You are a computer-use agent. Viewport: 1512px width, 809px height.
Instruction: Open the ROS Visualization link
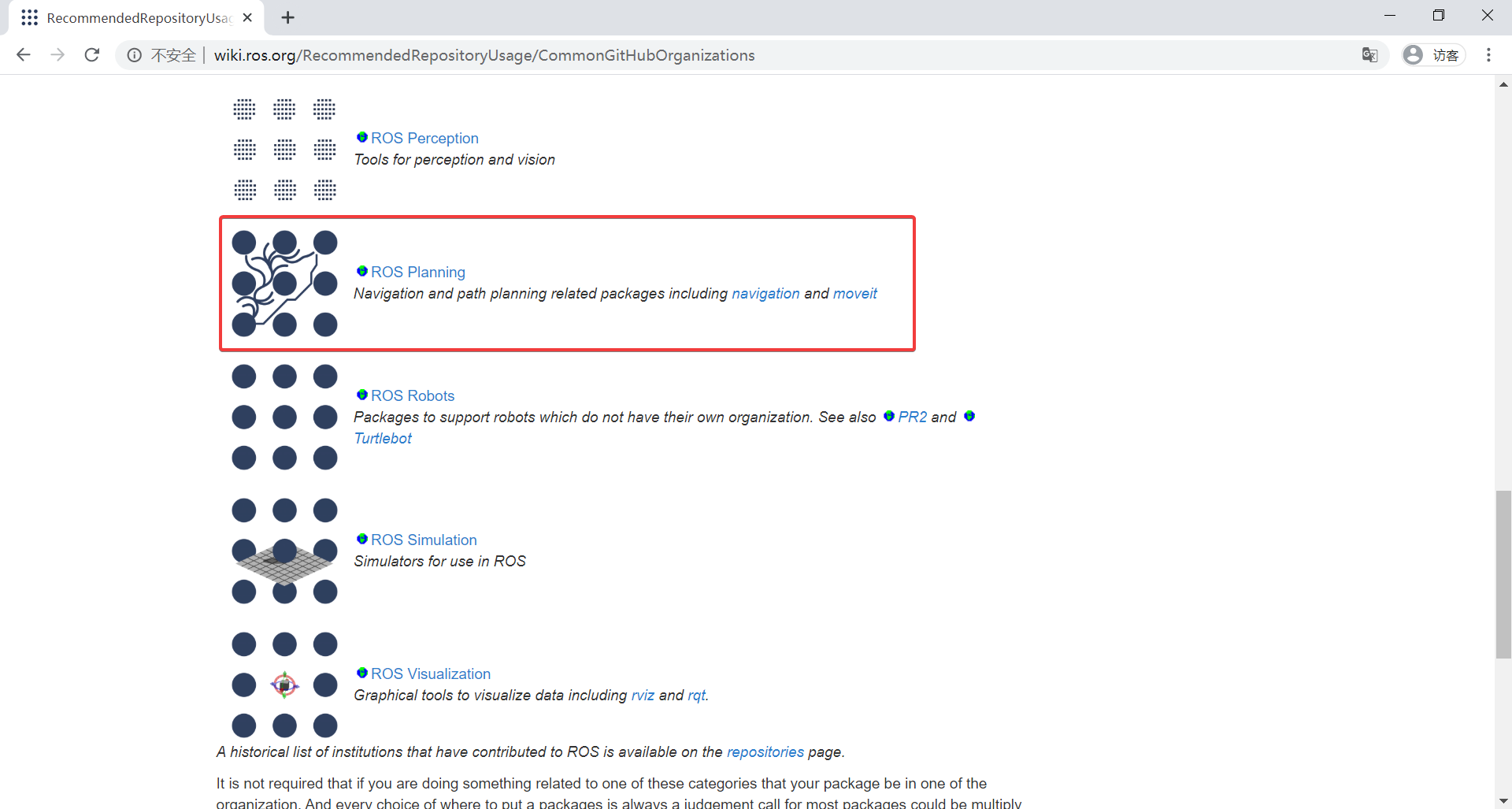[x=431, y=674]
